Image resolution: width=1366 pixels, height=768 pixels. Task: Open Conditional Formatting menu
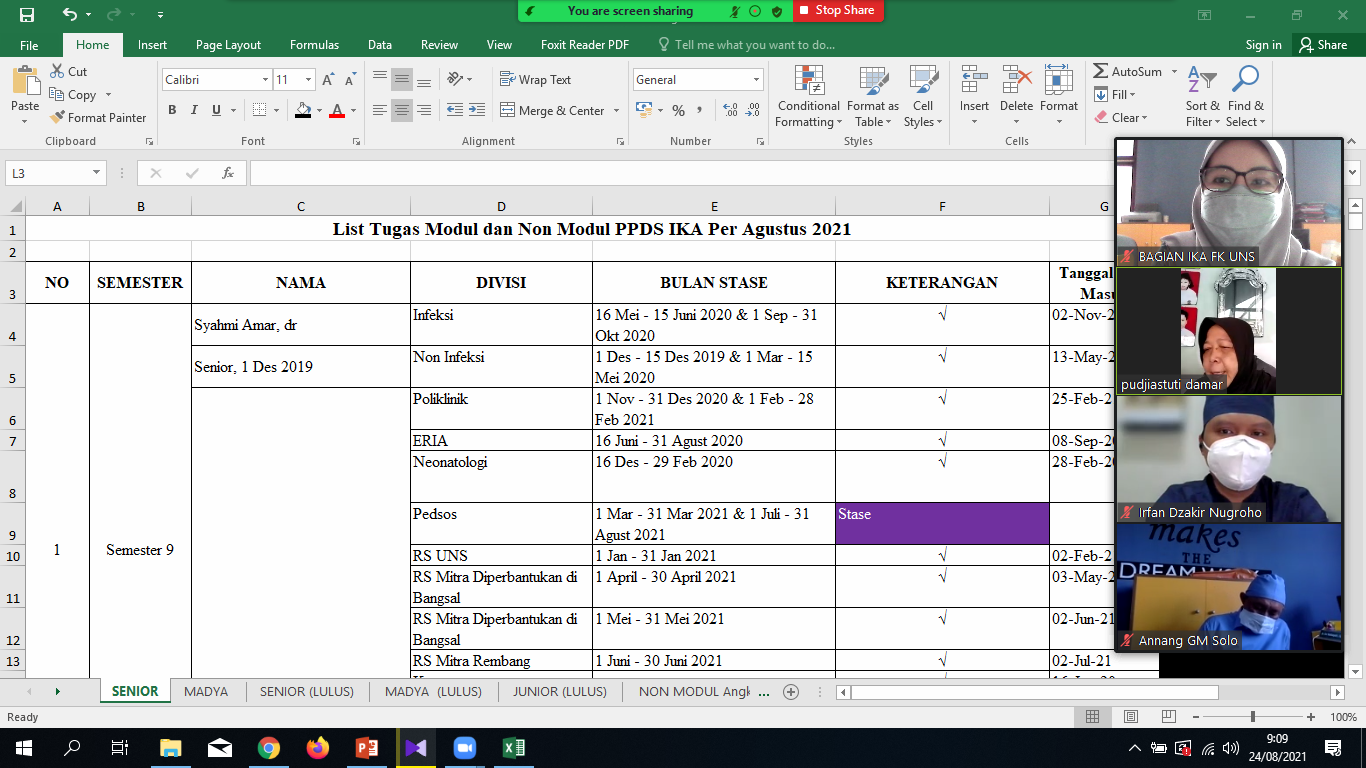808,97
